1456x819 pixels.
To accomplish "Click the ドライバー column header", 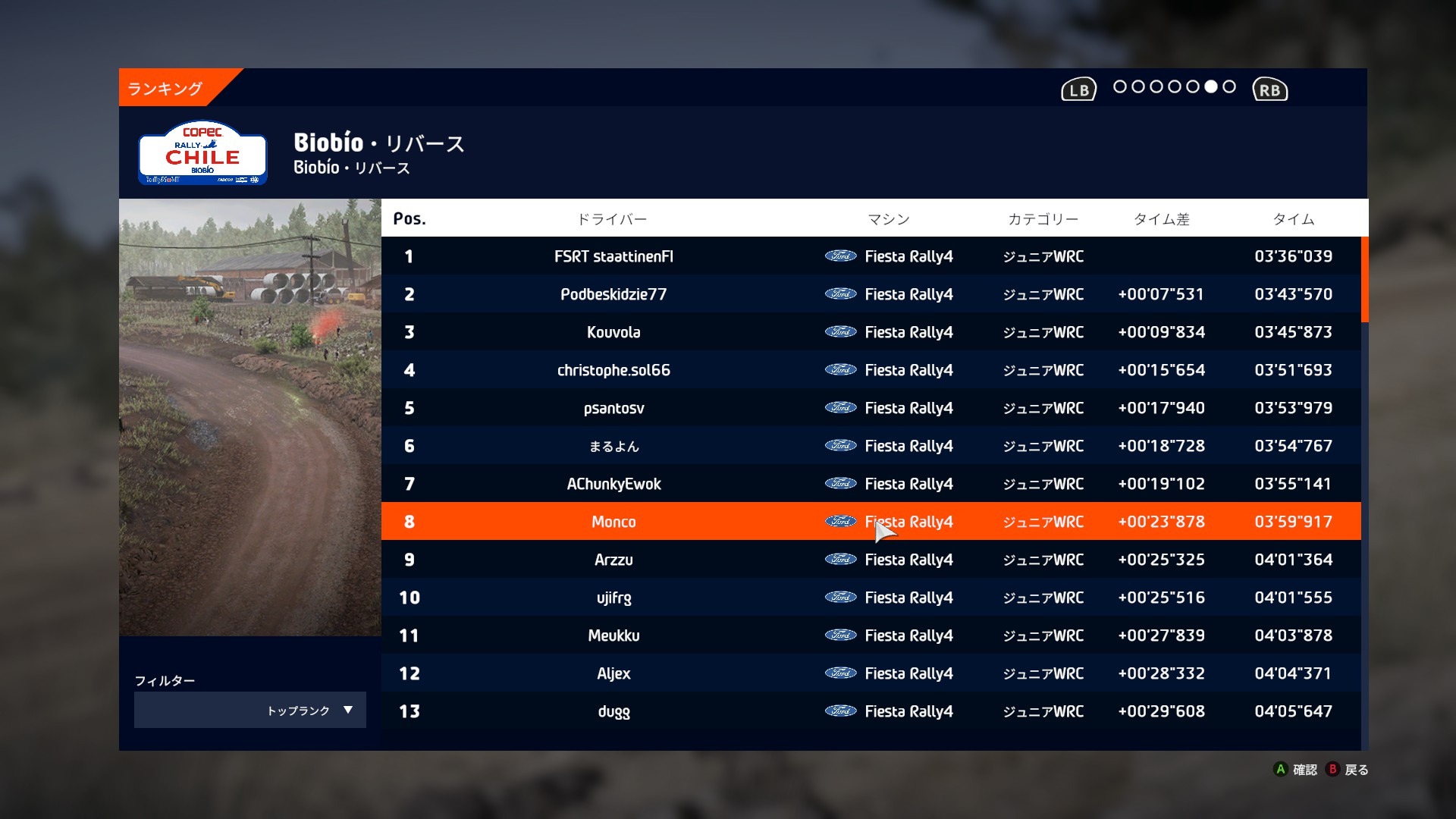I will pos(613,219).
